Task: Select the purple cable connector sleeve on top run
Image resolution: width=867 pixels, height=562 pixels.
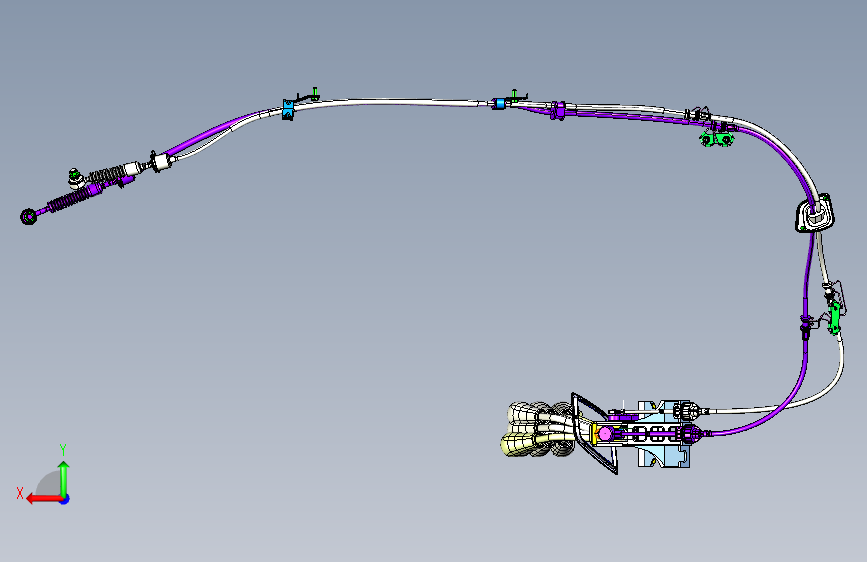Action: 558,110
